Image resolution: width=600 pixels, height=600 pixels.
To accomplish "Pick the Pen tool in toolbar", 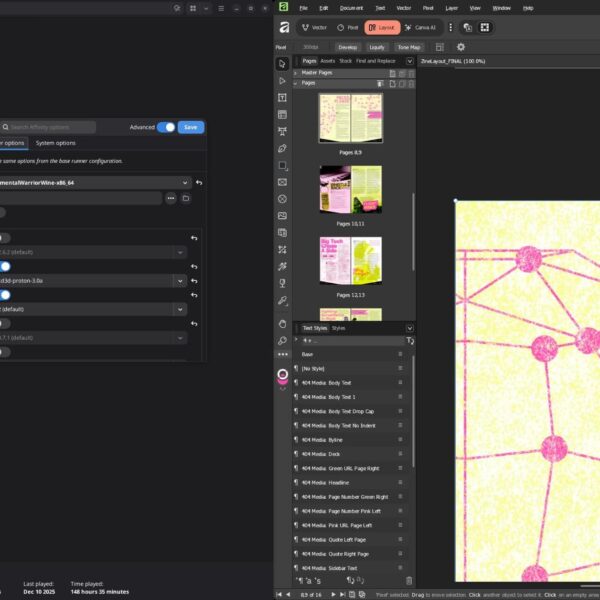I will (x=283, y=148).
